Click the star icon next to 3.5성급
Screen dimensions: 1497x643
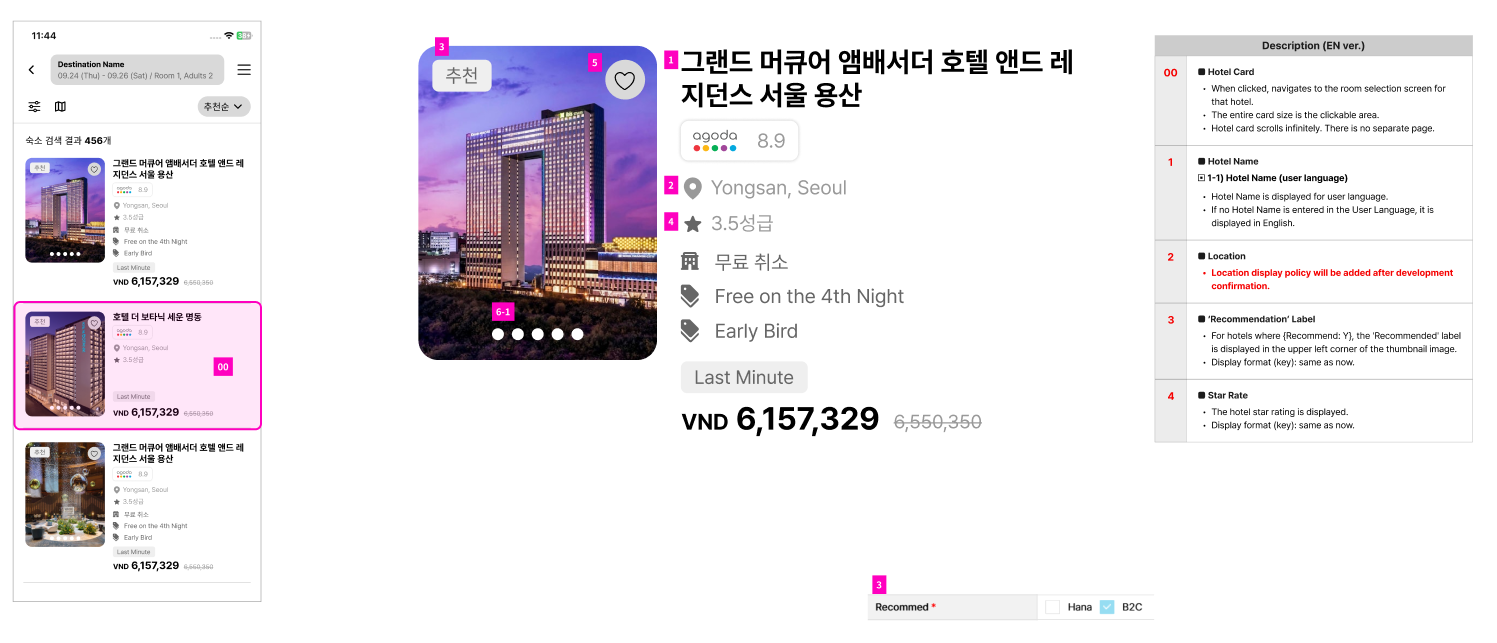coord(692,224)
